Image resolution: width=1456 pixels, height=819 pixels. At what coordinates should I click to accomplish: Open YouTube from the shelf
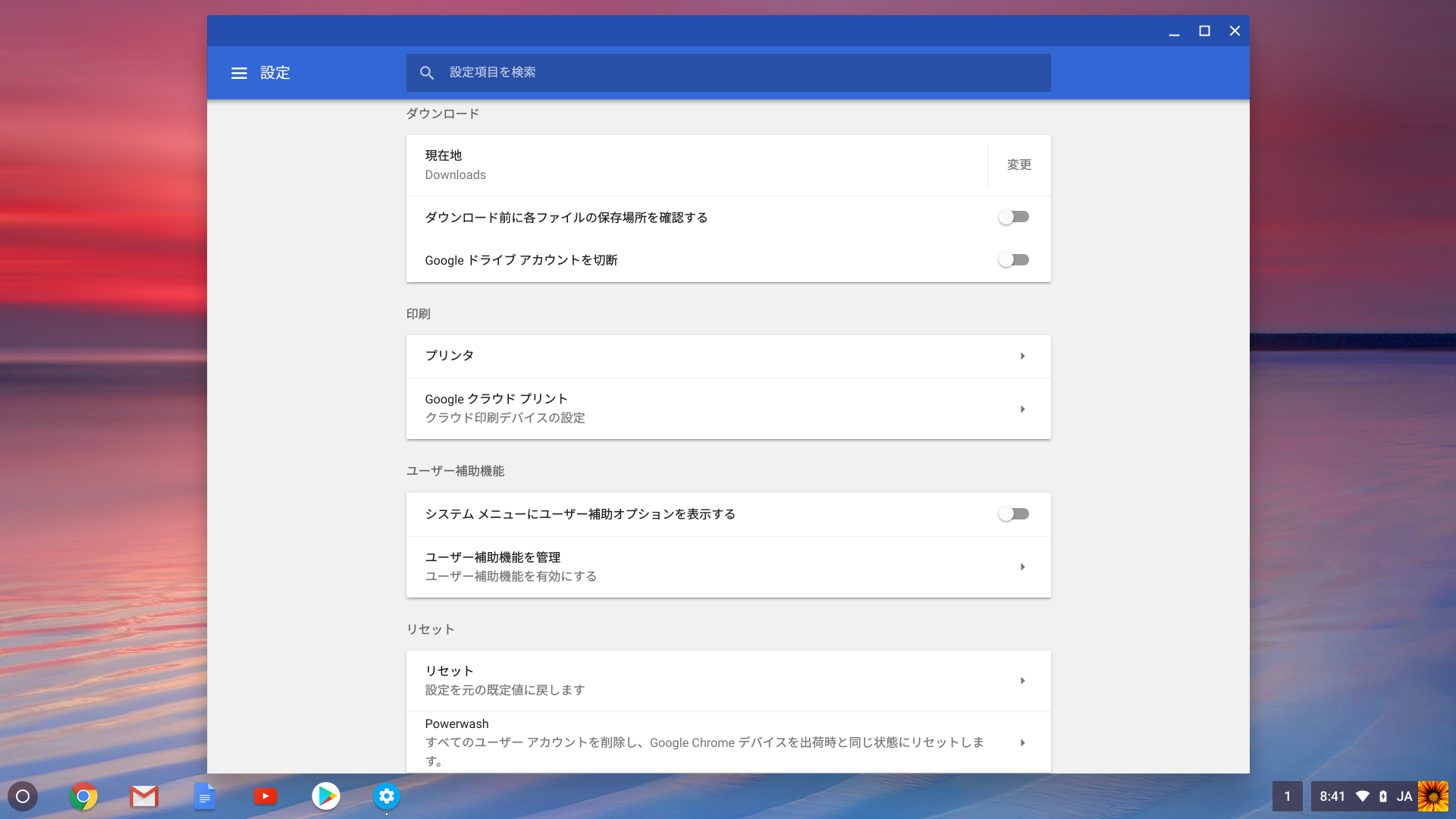point(265,796)
